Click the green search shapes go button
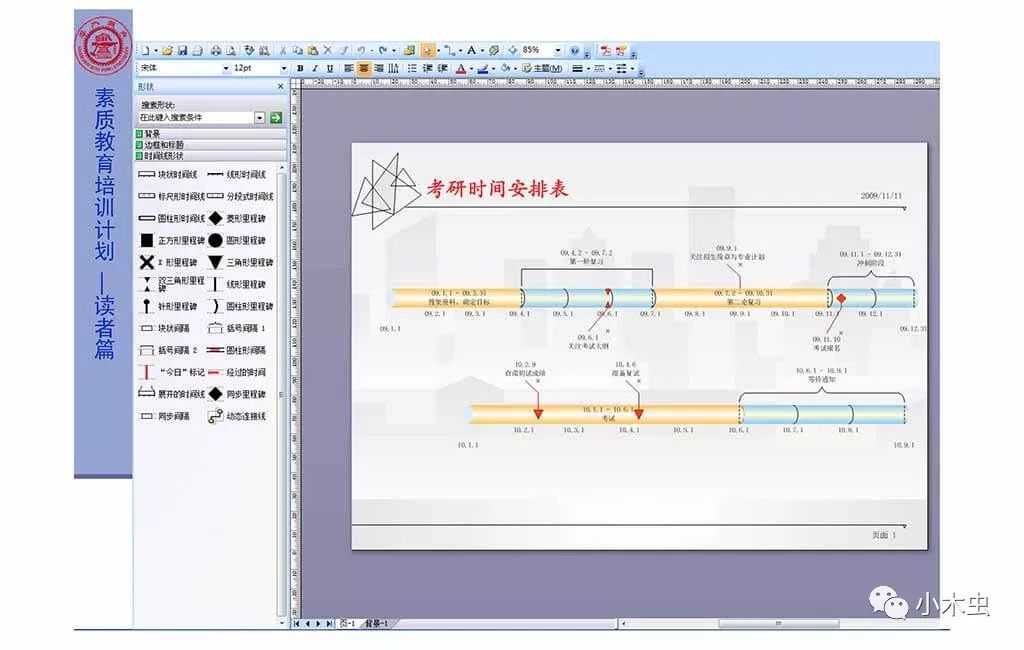 [x=276, y=117]
